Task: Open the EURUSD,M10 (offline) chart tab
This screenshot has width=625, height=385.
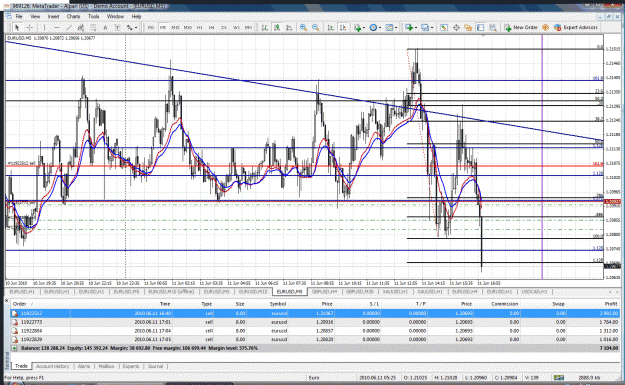Action: click(x=171, y=292)
